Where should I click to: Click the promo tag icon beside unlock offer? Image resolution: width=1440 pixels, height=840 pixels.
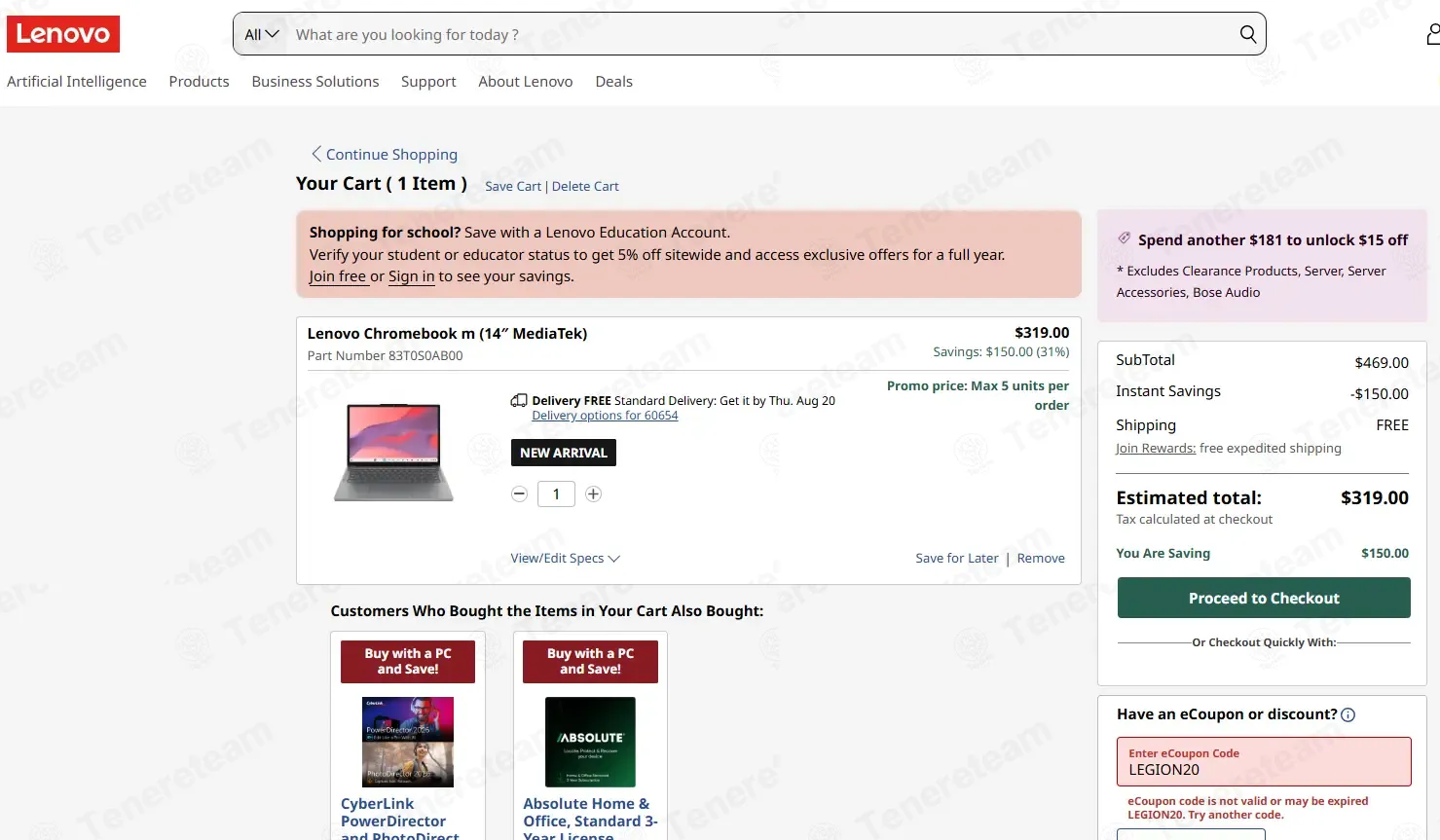(1124, 238)
